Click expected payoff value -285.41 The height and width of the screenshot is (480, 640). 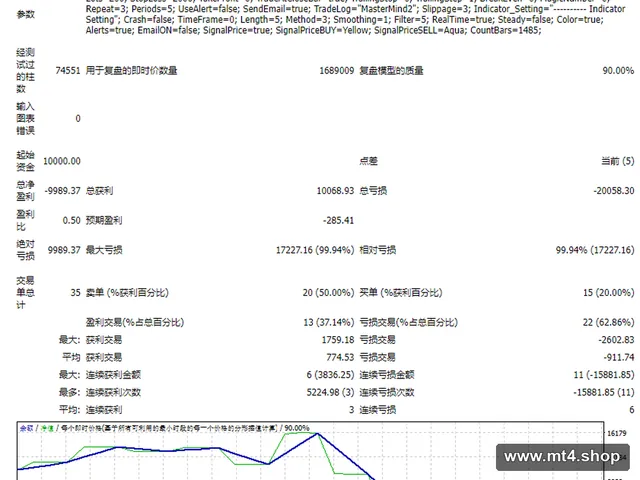338,220
